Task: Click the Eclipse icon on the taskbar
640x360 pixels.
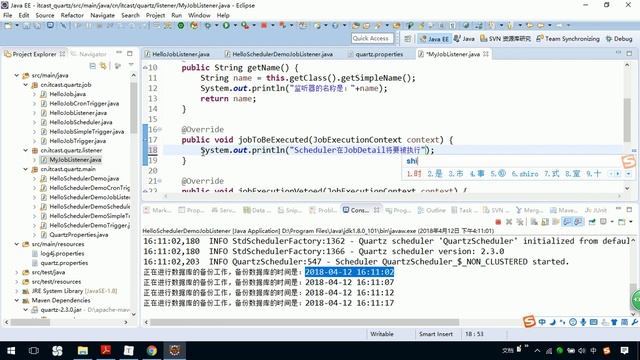Action: (x=175, y=351)
